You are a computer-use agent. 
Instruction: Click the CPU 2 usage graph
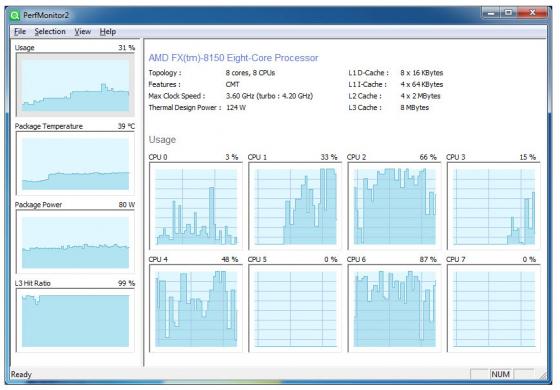click(394, 206)
